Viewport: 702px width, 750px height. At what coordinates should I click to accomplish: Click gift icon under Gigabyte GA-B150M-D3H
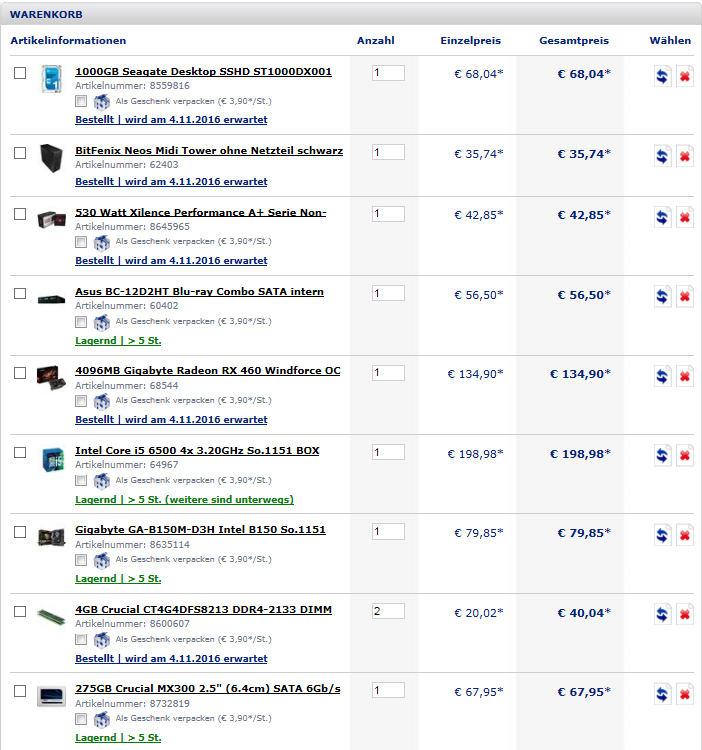point(101,561)
